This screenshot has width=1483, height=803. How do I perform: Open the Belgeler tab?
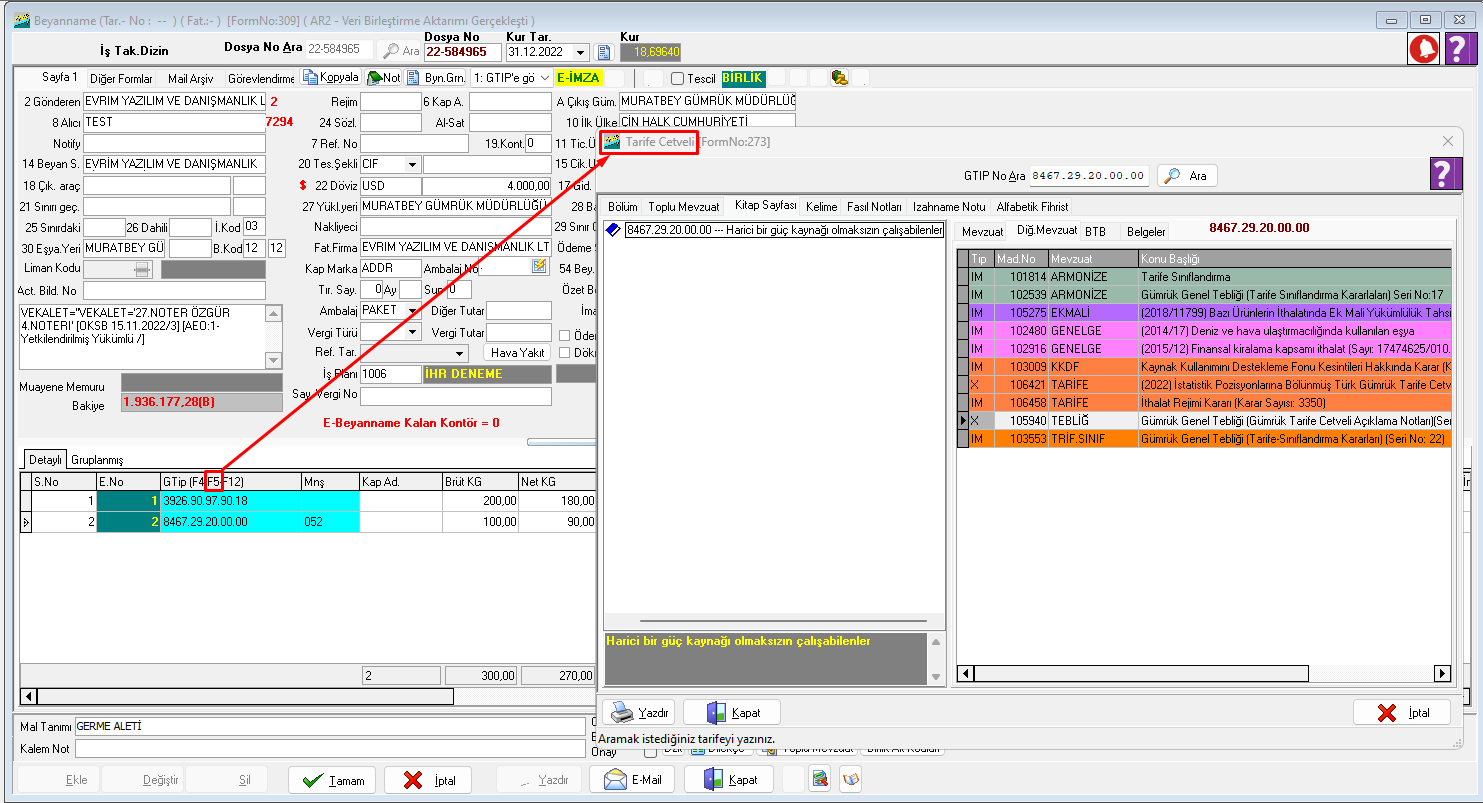pos(1146,231)
